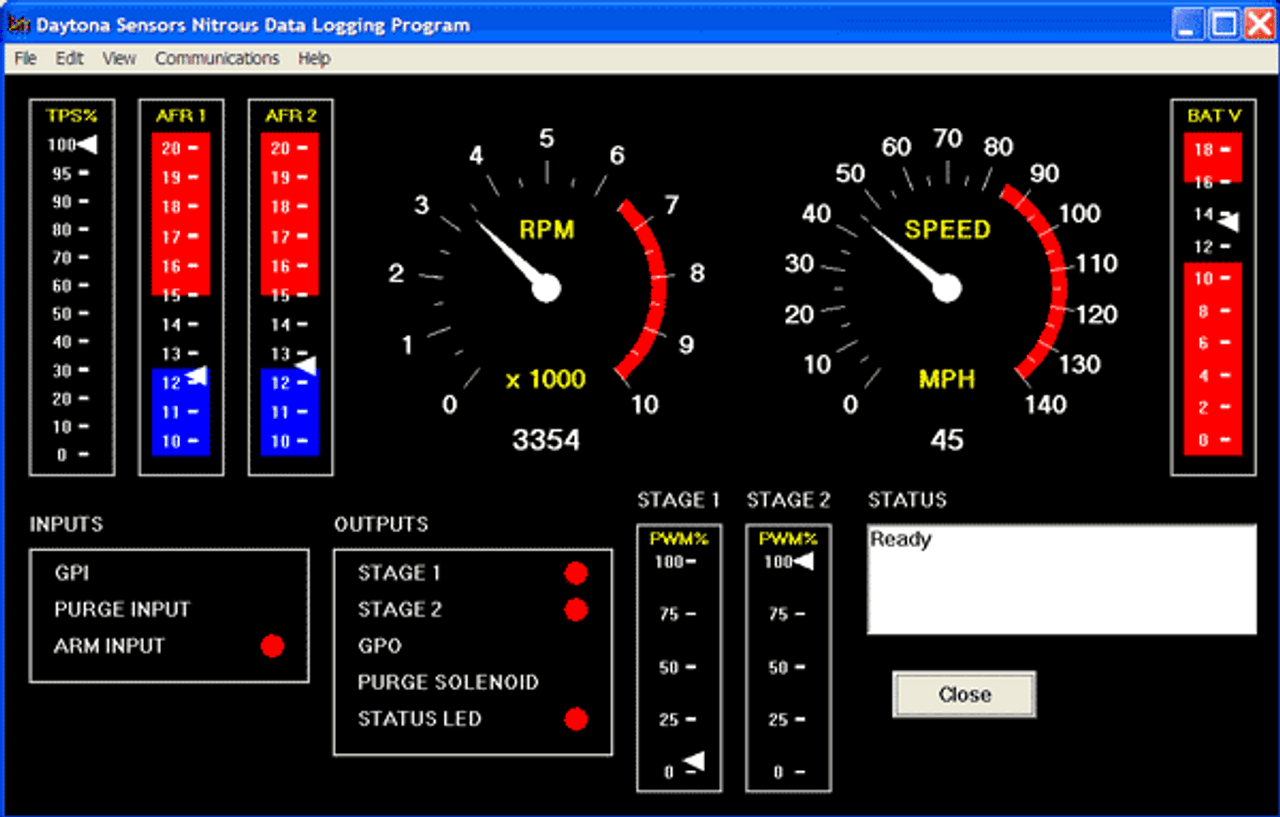Click the RPM dial needle hub
1280x817 pixels.
(x=546, y=288)
